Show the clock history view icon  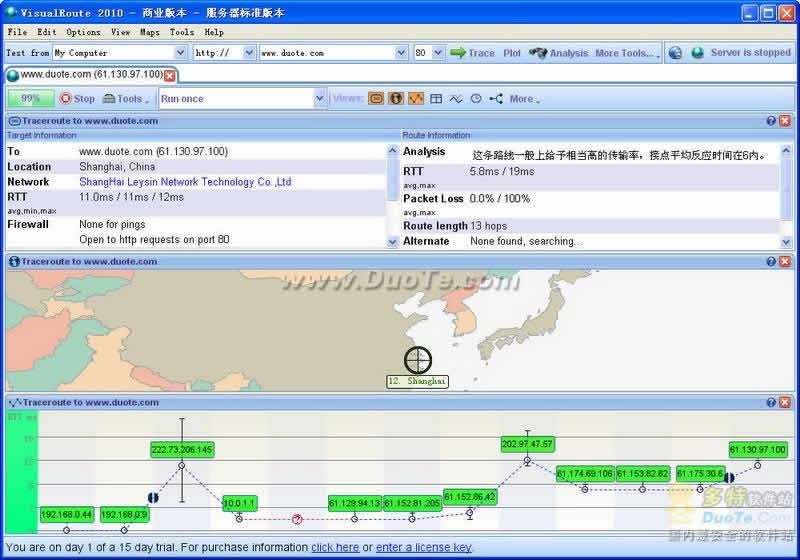(476, 98)
